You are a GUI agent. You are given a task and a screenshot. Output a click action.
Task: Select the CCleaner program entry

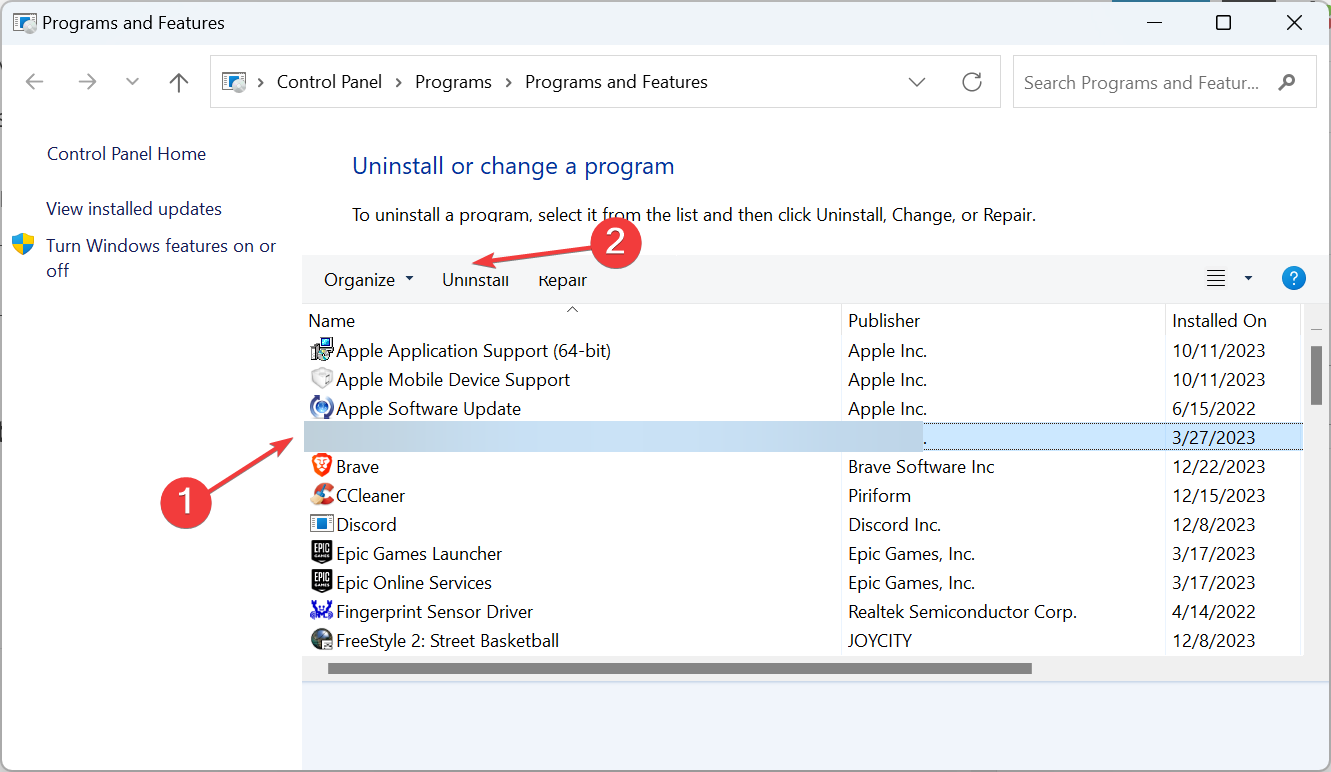pos(370,496)
